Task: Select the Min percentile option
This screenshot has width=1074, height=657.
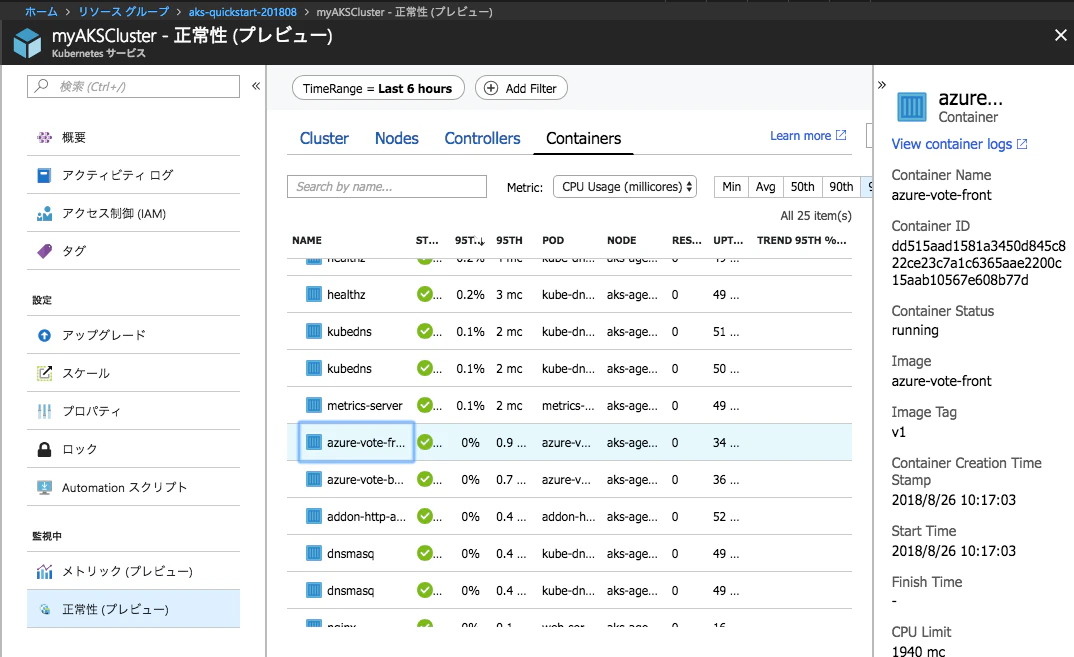Action: pos(732,187)
